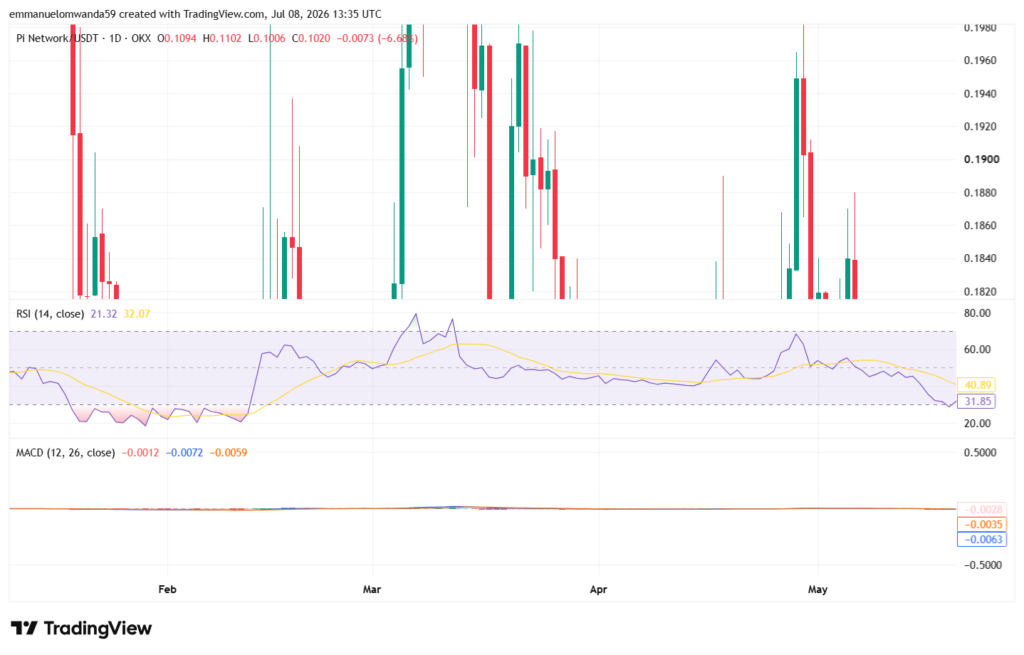Click the RSI value 21.32 in legend
This screenshot has height=655, width=1024.
(103, 314)
